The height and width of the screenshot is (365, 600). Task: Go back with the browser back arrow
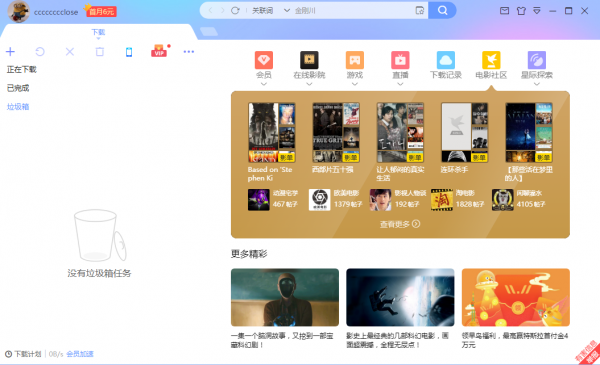pyautogui.click(x=210, y=11)
